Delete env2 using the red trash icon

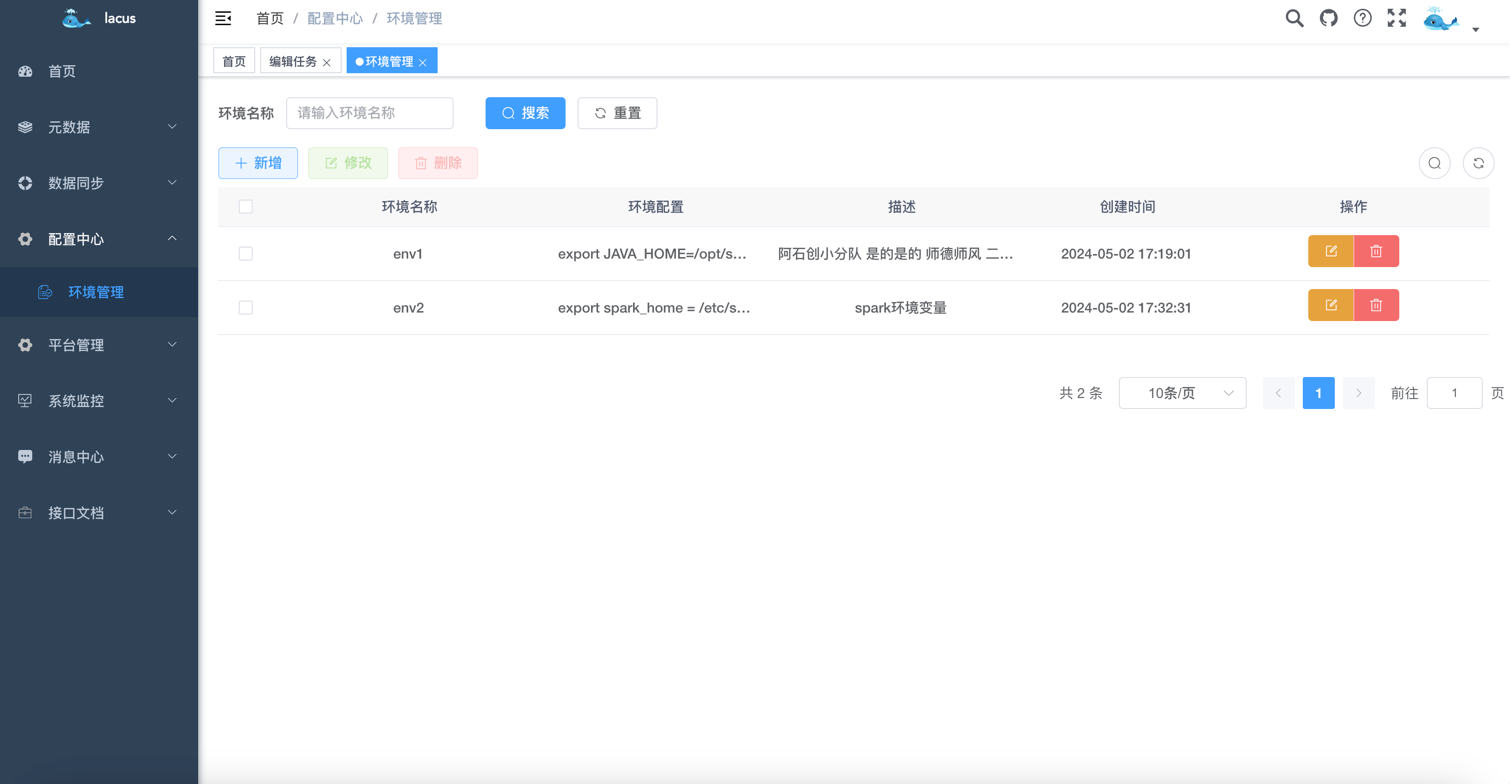pyautogui.click(x=1376, y=305)
